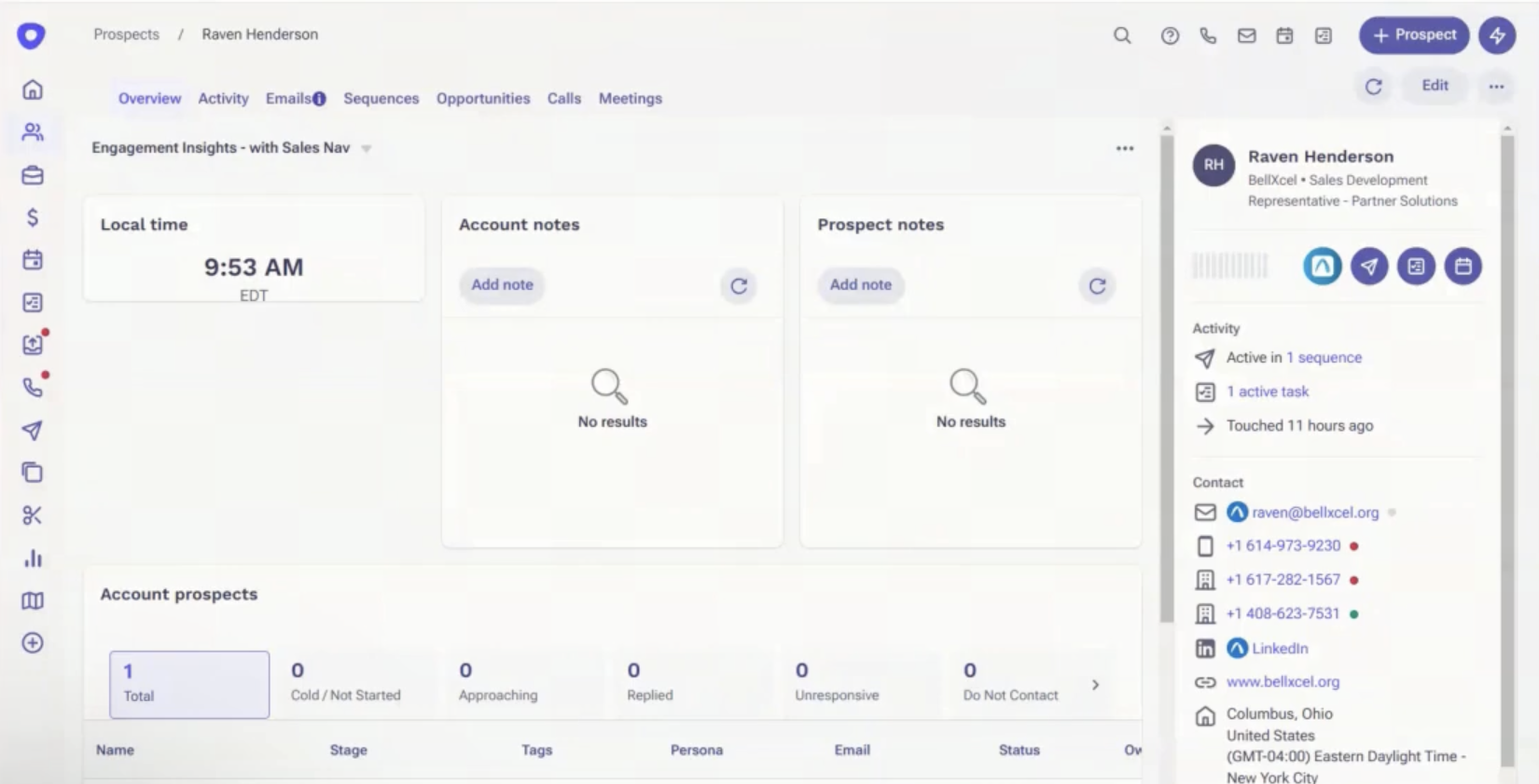Click the dollar sign Opportunities sidebar icon
The height and width of the screenshot is (784, 1539).
point(33,217)
